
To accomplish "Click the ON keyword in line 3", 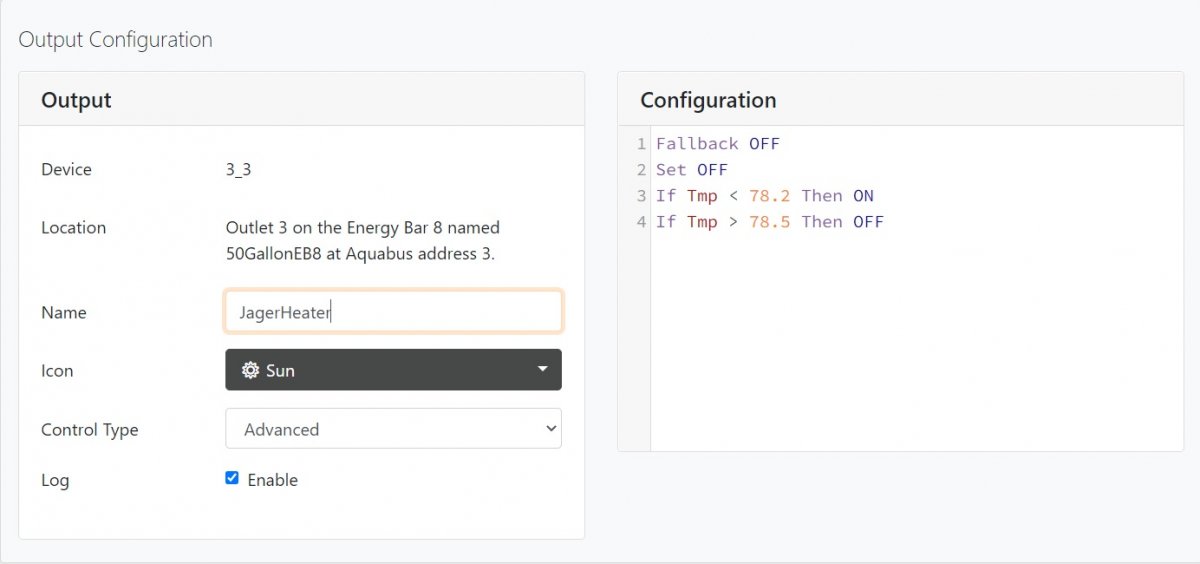I will coord(863,196).
